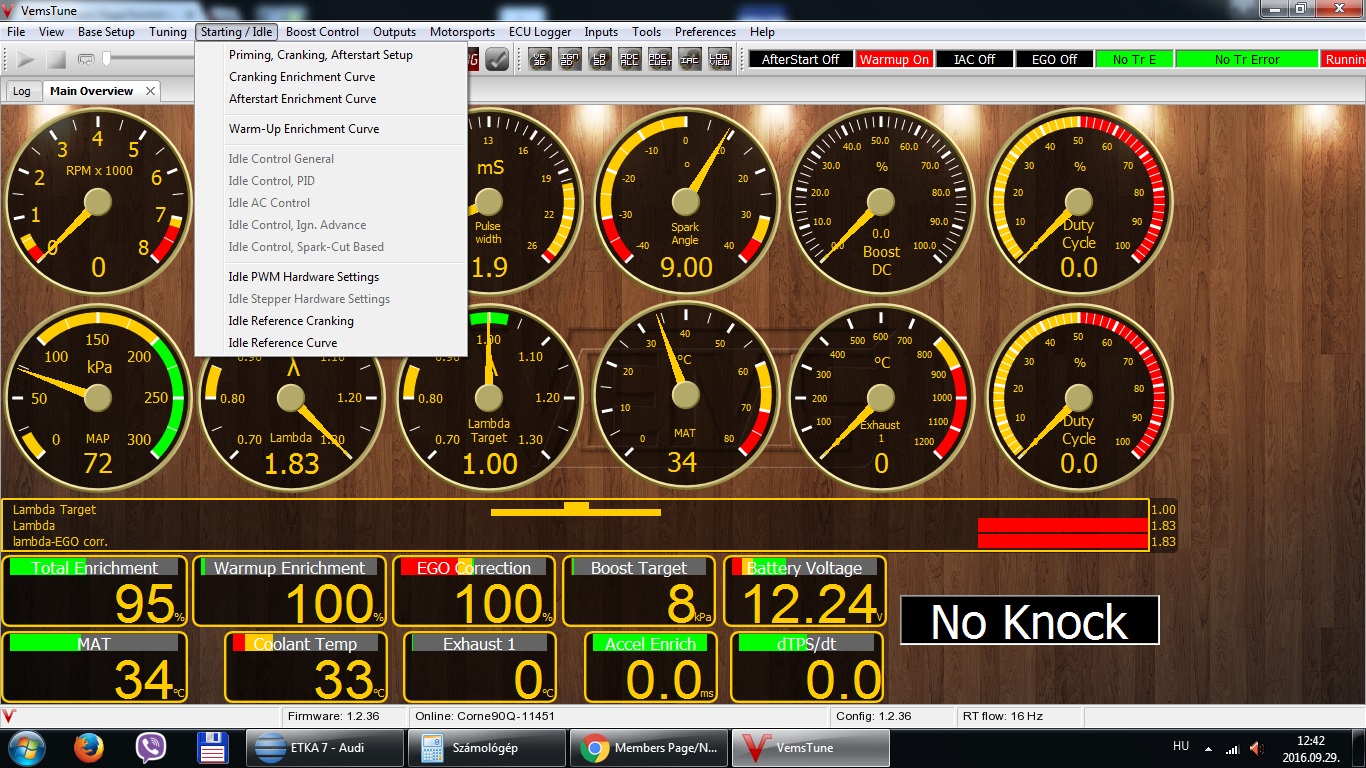Image resolution: width=1366 pixels, height=768 pixels.
Task: Open the Tuning menu
Action: [x=168, y=32]
